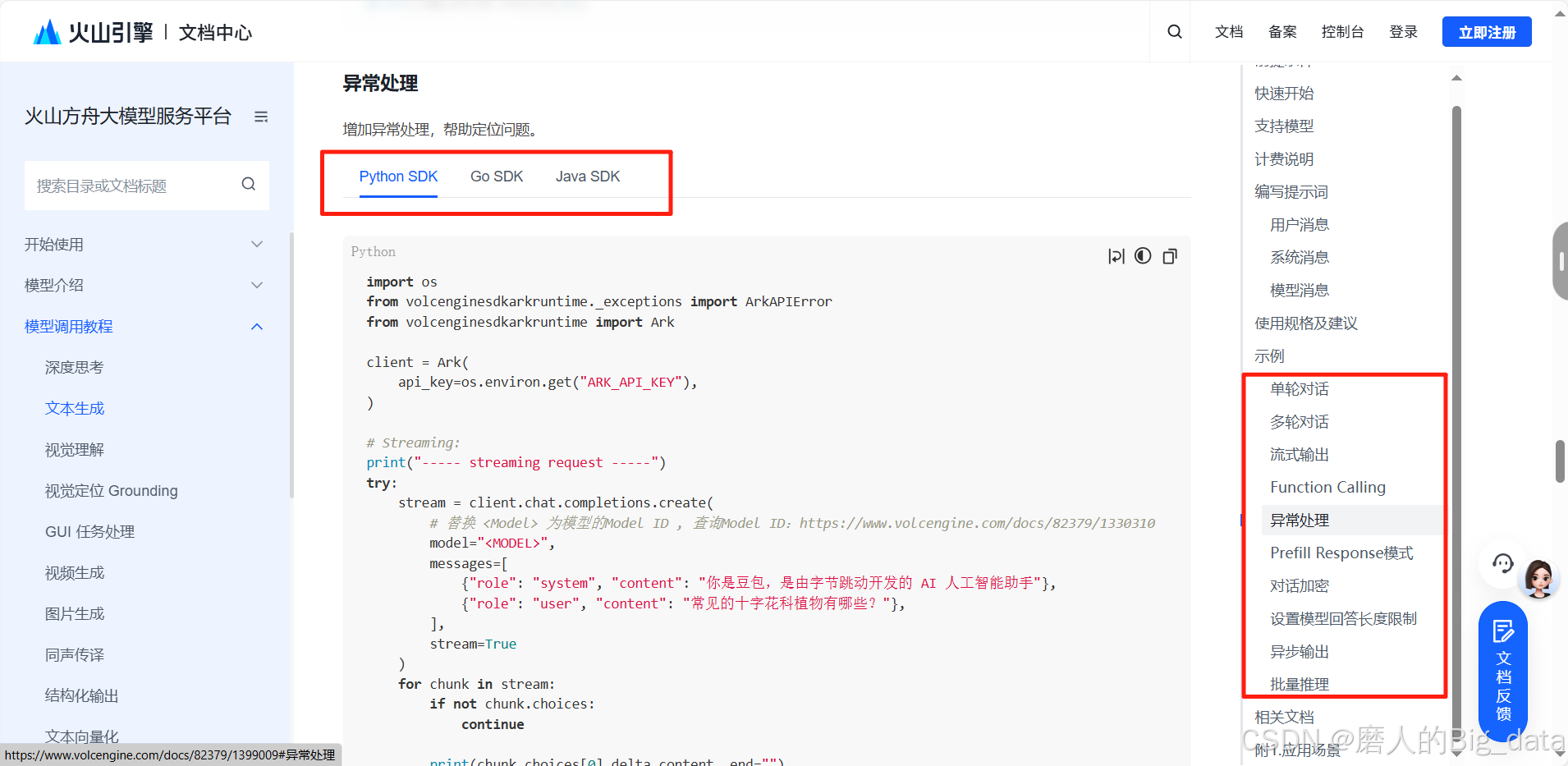Jump to 用户消息 in the outline
The image size is (1568, 766).
[x=1300, y=225]
